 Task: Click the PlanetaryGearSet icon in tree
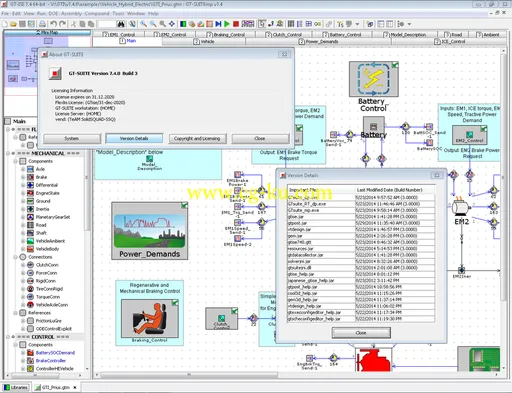30,217
